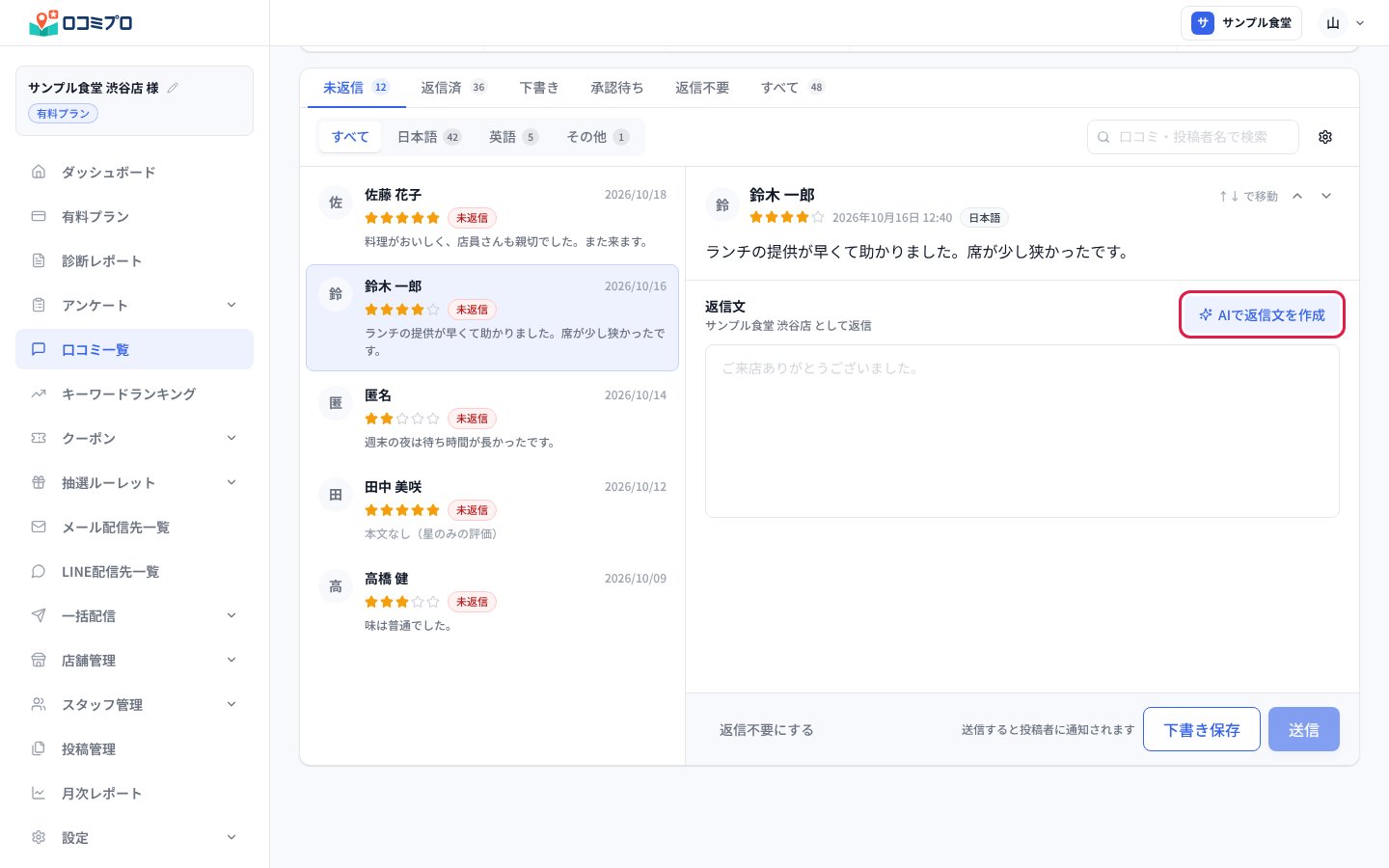Select すべて language filter
The height and width of the screenshot is (868, 1389).
click(350, 137)
